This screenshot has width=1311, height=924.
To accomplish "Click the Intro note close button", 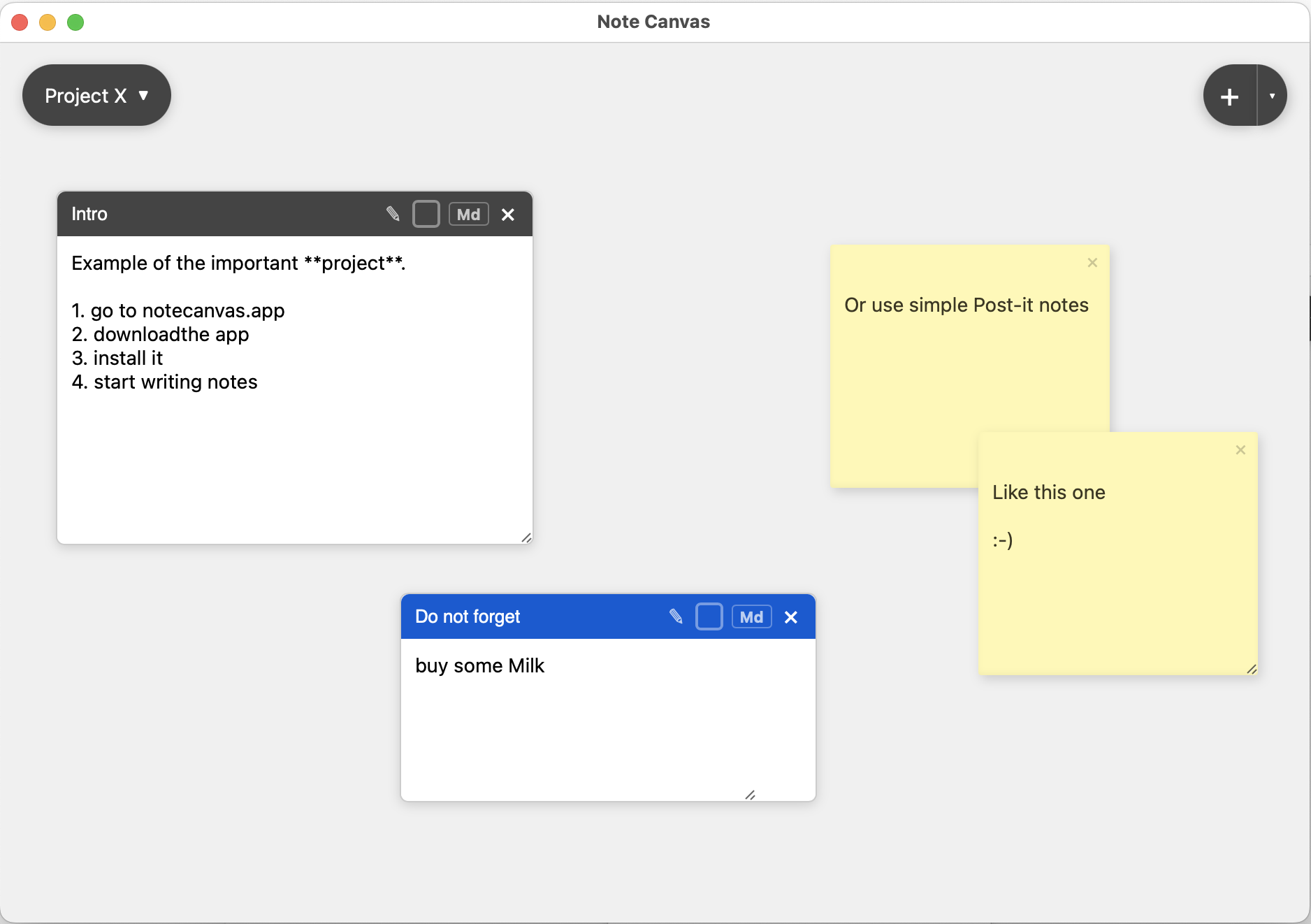I will coord(507,215).
